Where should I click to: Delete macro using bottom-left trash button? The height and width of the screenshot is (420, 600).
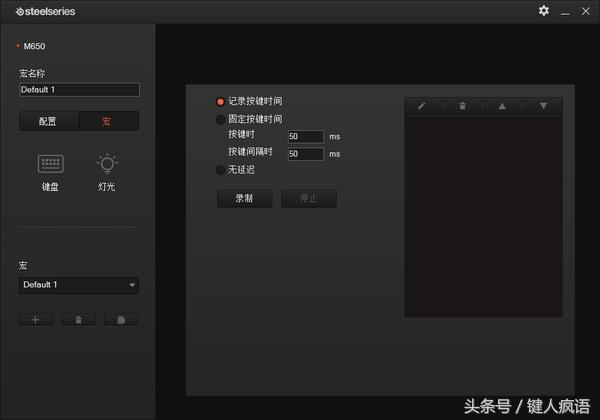pos(78,320)
